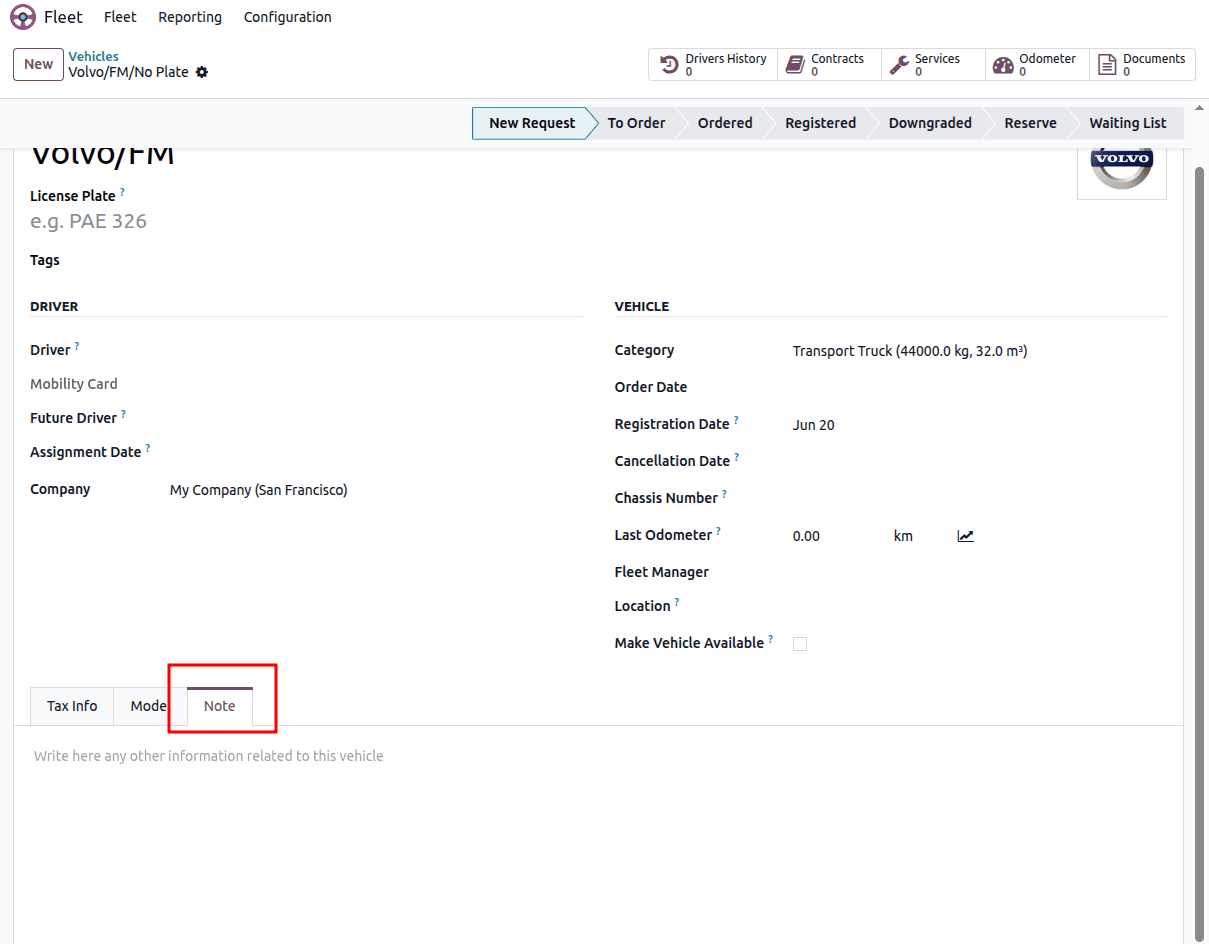1209x944 pixels.
Task: Open the Driver selection field
Action: click(376, 350)
